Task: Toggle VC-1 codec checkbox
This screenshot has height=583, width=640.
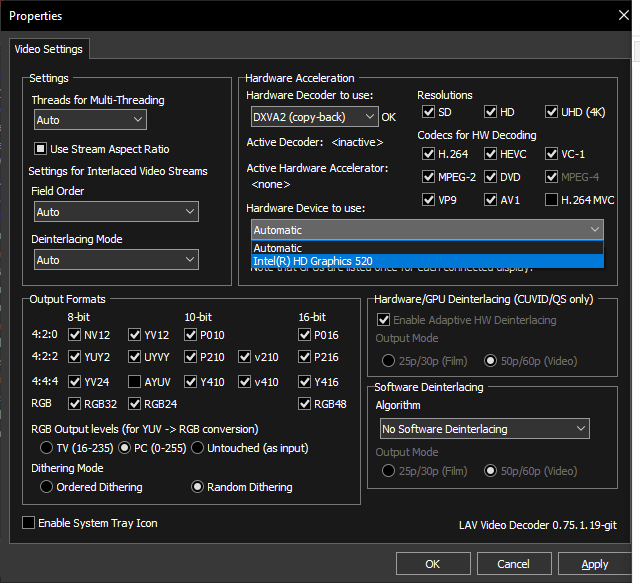Action: [x=551, y=154]
